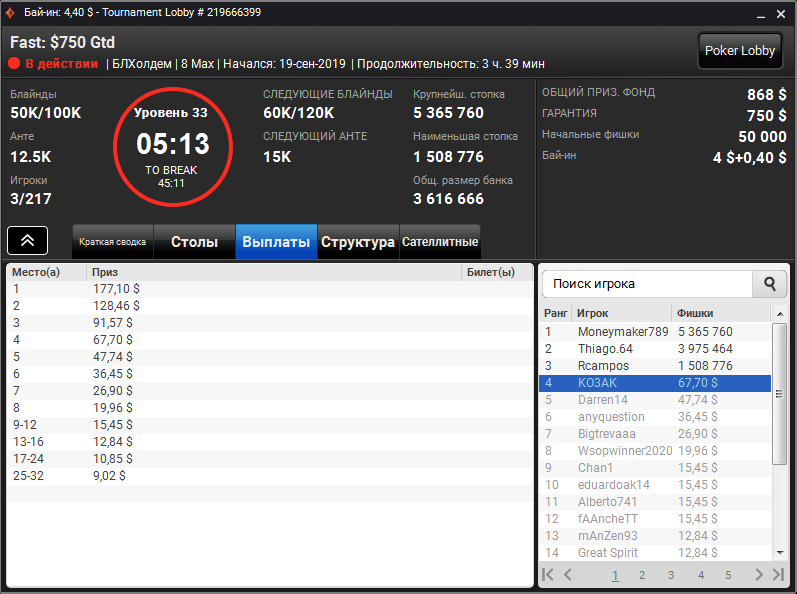Open the Poker Lobby
Screen dimensions: 797x594
740,50
